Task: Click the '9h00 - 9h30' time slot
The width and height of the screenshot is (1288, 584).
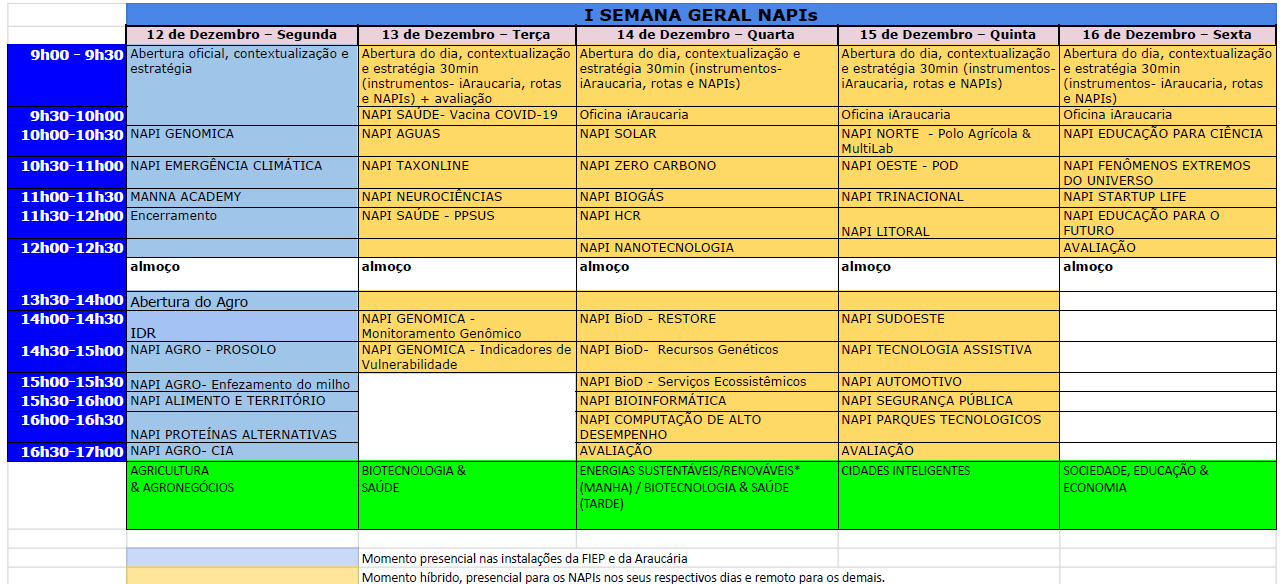Action: [x=66, y=76]
